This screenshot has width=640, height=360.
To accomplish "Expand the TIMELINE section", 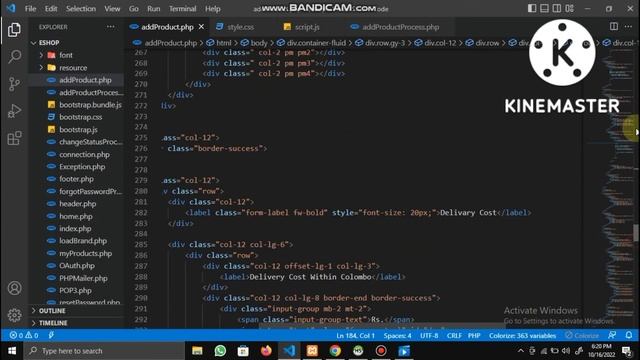I will pos(53,323).
